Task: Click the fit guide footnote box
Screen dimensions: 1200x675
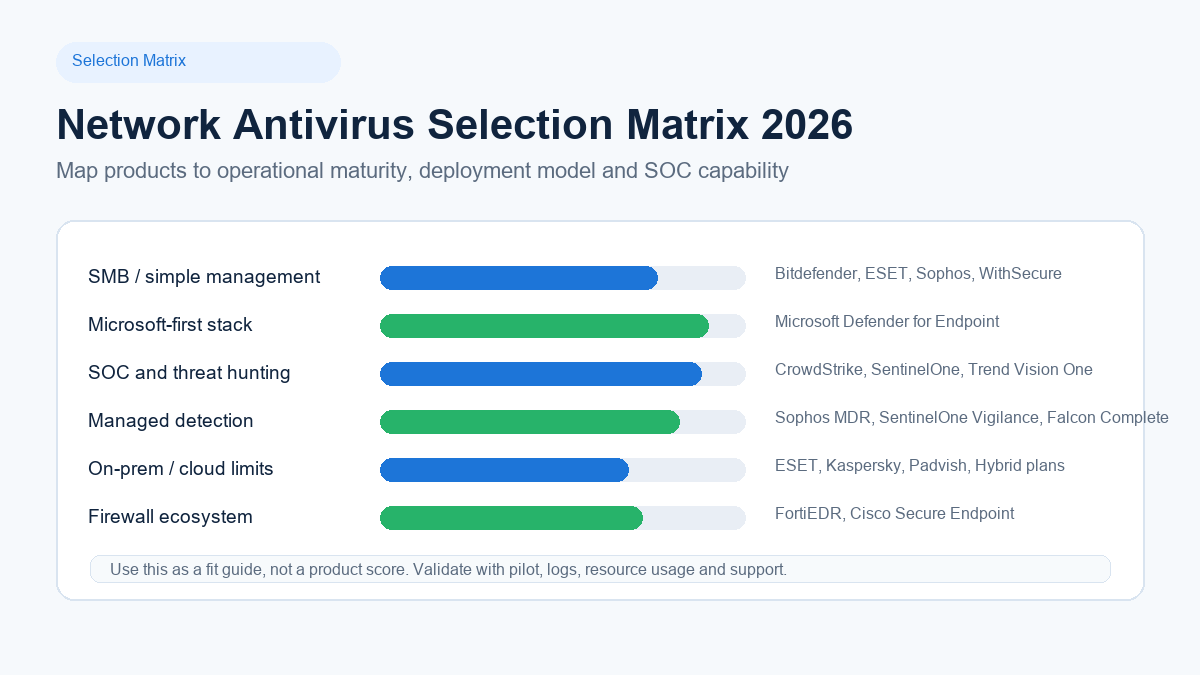Action: (600, 569)
